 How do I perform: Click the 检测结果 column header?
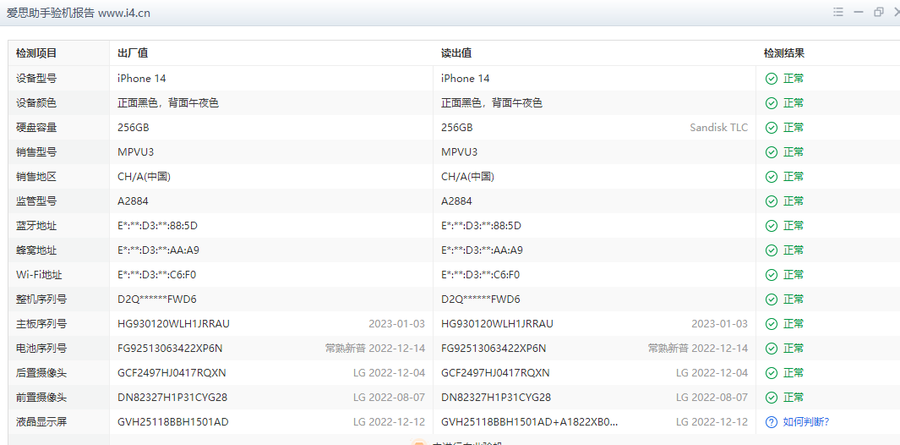point(784,53)
